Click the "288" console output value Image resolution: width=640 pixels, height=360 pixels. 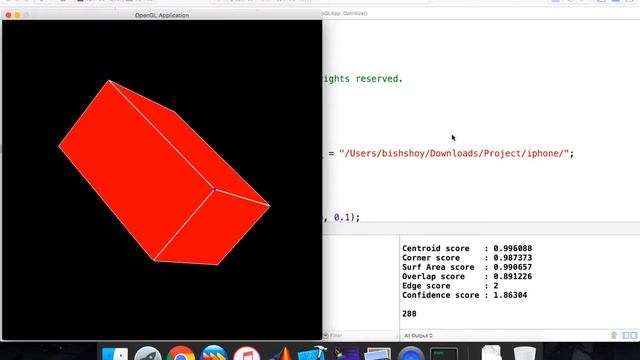click(409, 314)
